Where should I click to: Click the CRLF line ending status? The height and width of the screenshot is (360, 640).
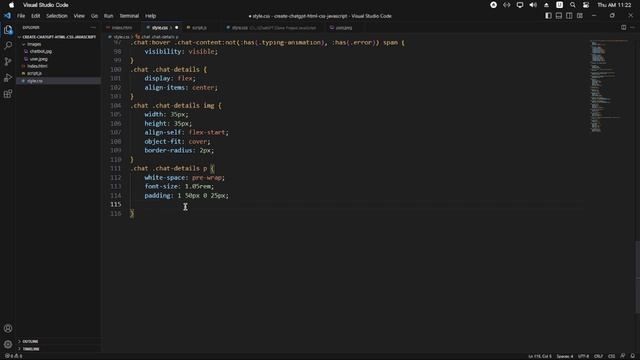pos(599,356)
